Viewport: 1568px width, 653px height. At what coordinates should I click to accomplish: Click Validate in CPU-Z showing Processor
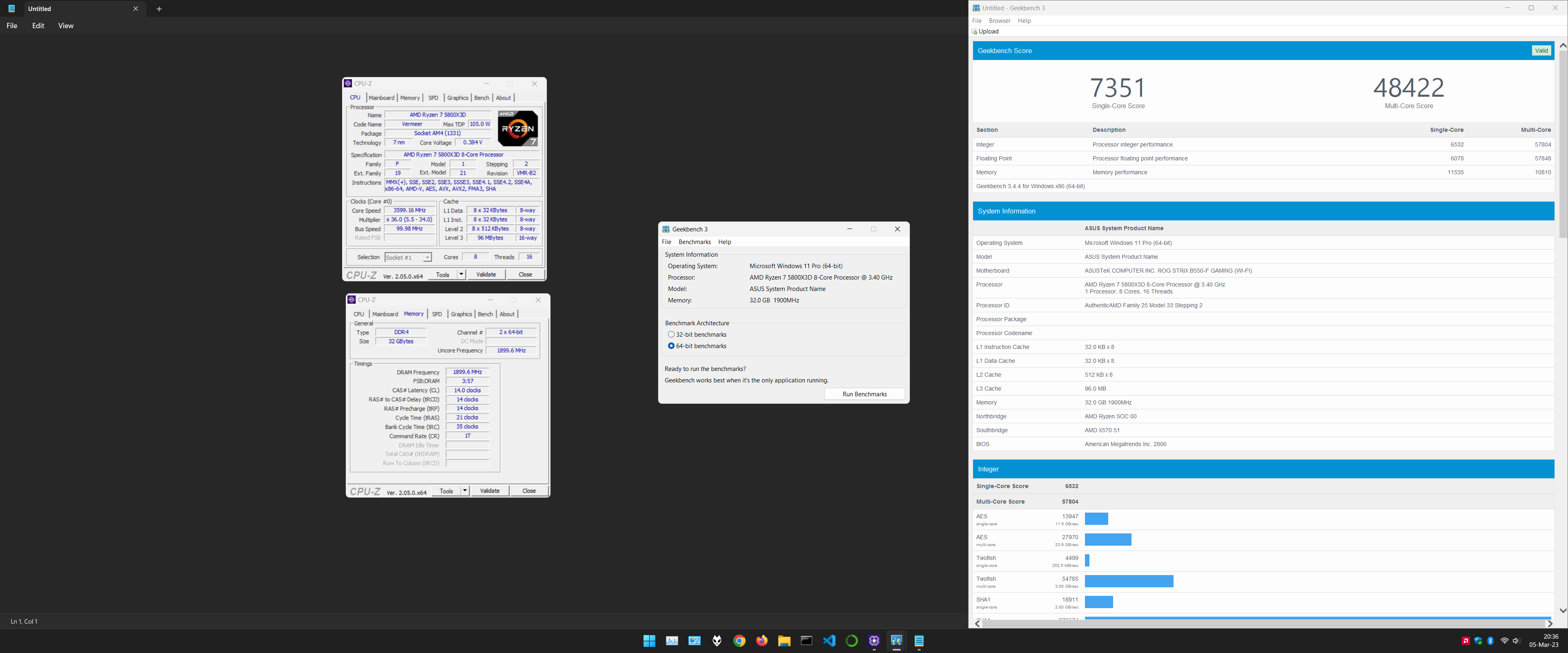(486, 275)
